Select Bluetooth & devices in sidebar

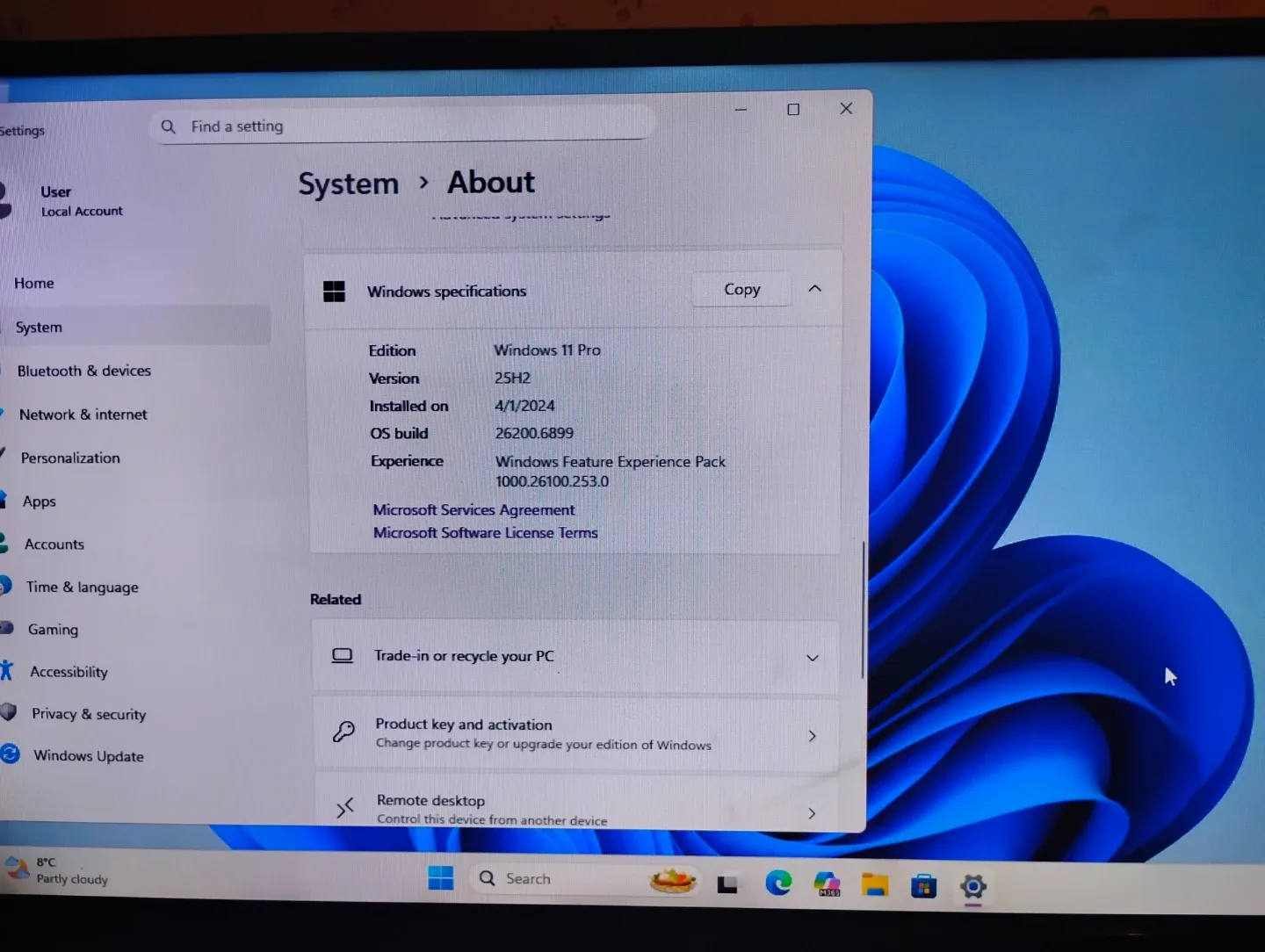pyautogui.click(x=83, y=371)
